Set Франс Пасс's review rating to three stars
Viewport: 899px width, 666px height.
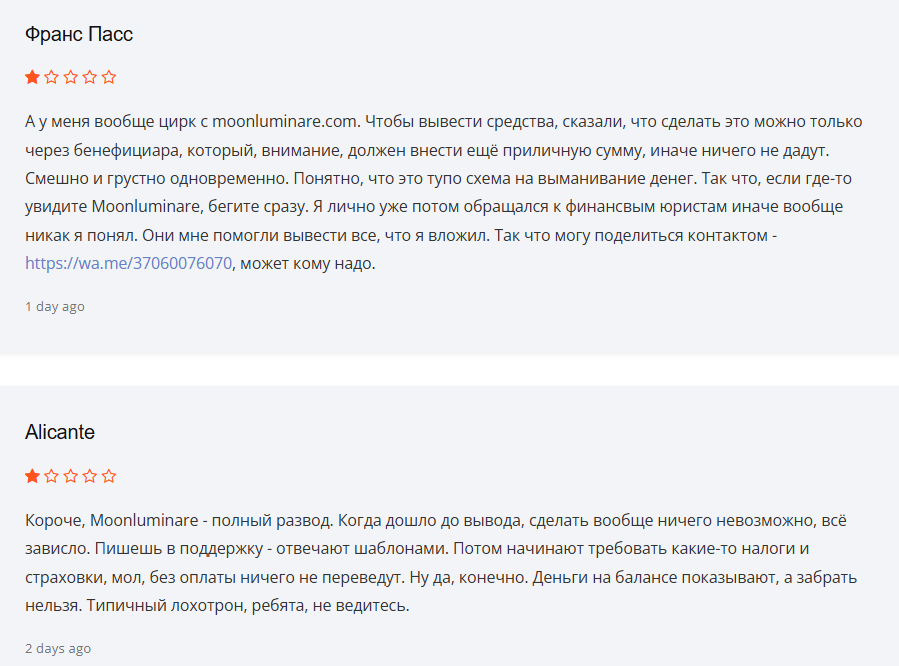[71, 77]
